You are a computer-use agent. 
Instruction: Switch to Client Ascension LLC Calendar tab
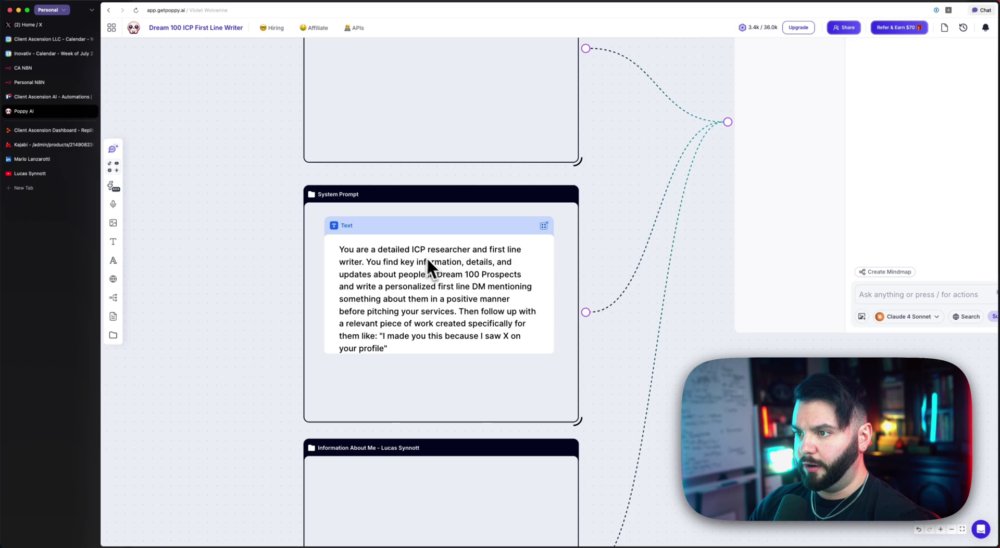[x=50, y=39]
